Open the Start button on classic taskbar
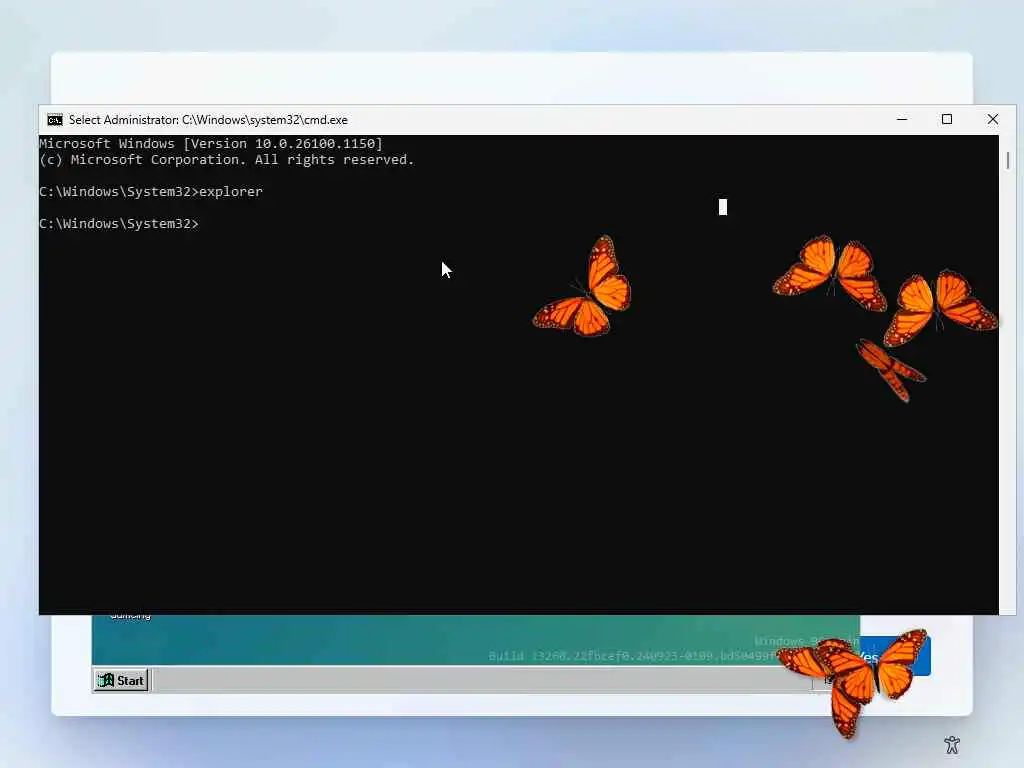The height and width of the screenshot is (768, 1024). point(121,680)
